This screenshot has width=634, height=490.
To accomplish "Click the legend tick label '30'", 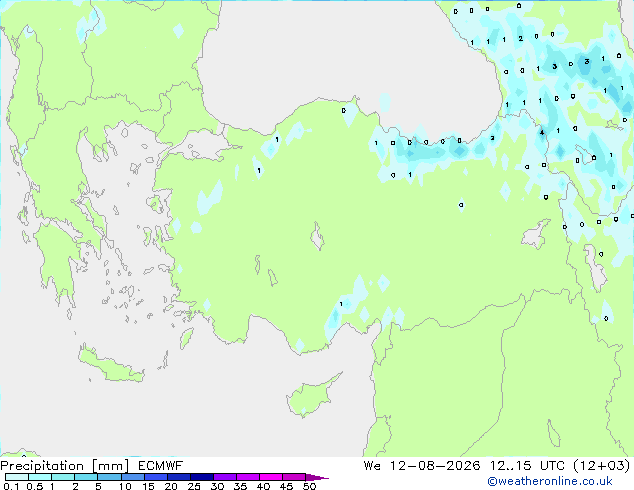I will click(x=217, y=486).
